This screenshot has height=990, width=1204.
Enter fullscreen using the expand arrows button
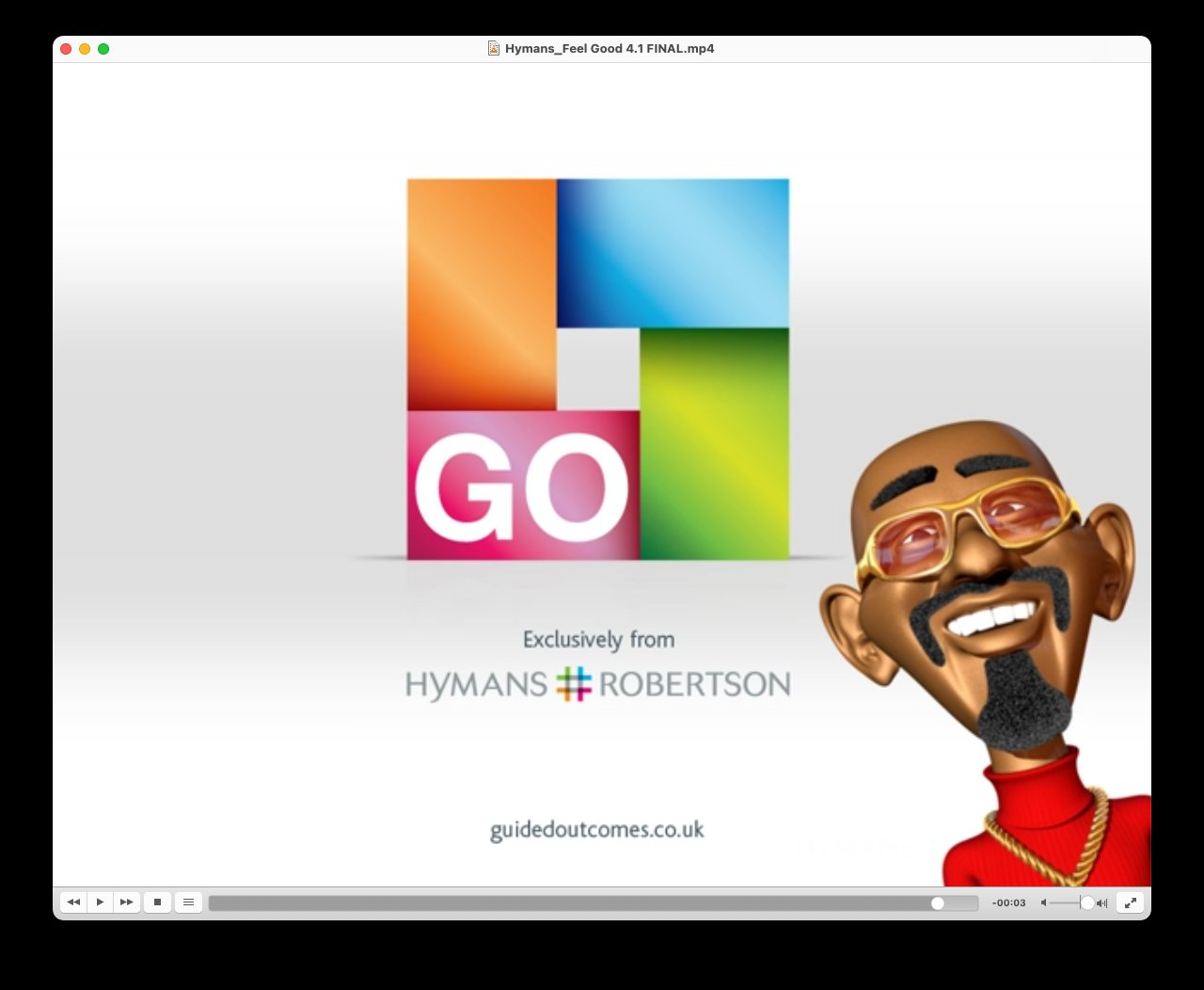click(x=1131, y=902)
